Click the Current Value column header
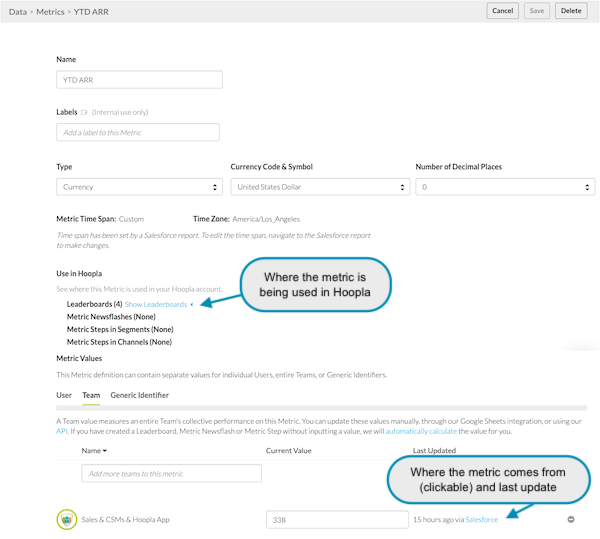Screen dimensions: 600x539 (289, 451)
